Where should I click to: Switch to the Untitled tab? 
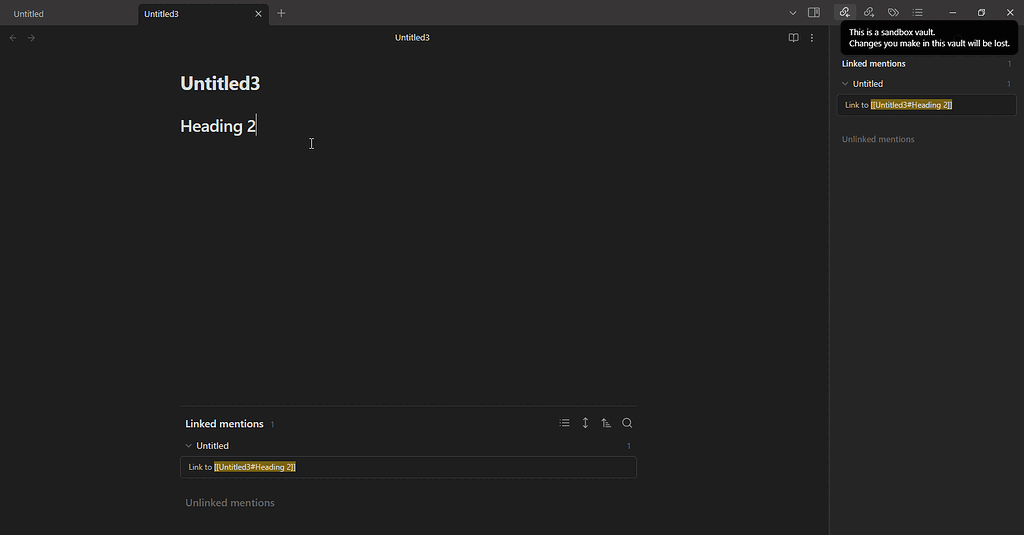pos(29,14)
